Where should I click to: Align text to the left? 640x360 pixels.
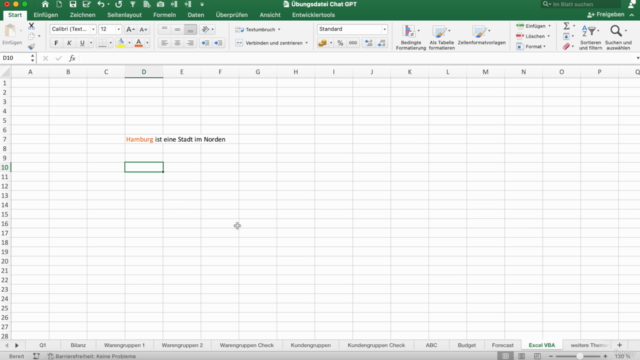(164, 43)
